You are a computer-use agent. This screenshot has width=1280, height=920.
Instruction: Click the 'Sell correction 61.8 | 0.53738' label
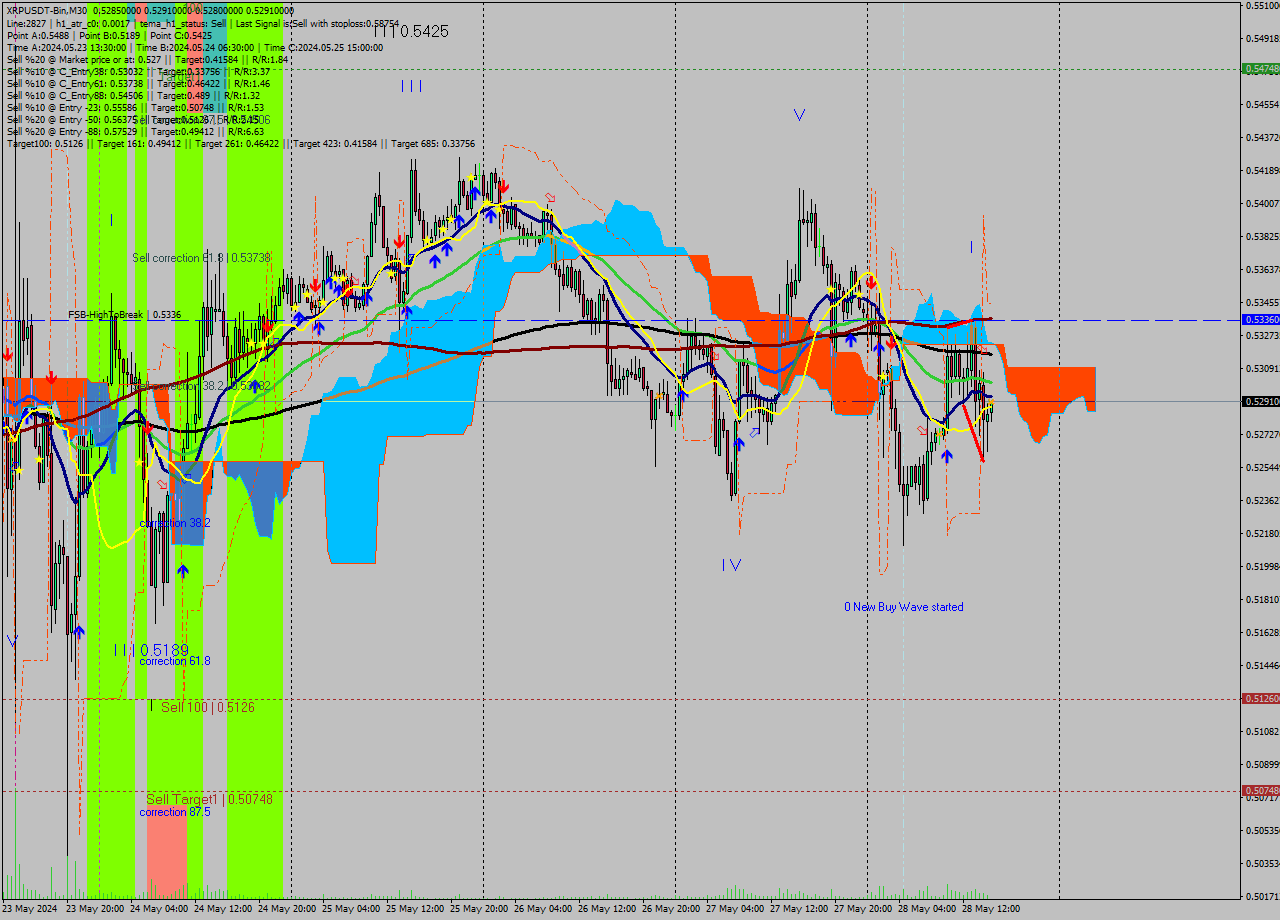tap(201, 258)
